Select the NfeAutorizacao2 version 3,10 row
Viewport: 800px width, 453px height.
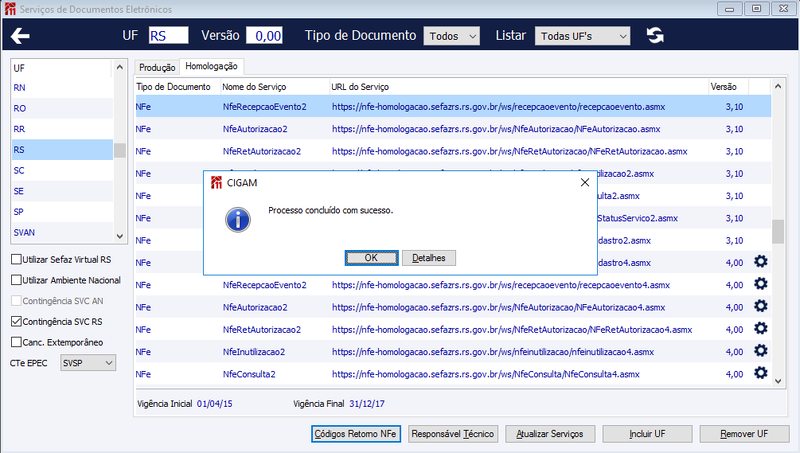point(453,129)
